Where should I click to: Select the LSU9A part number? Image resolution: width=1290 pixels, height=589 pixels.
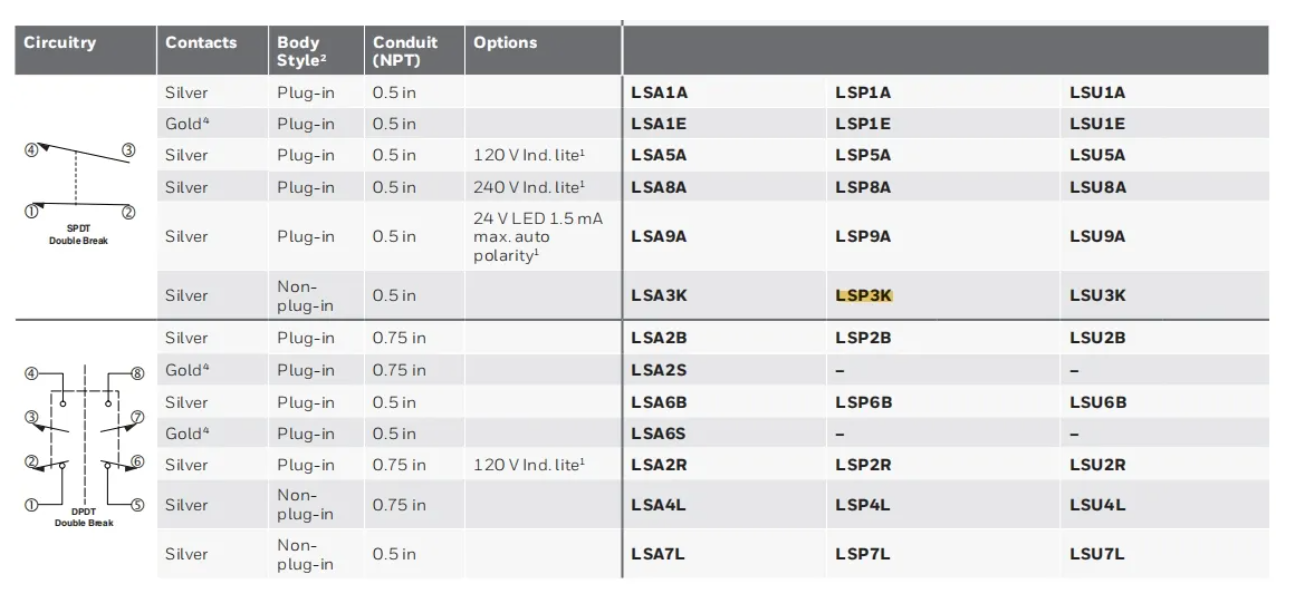[1097, 237]
